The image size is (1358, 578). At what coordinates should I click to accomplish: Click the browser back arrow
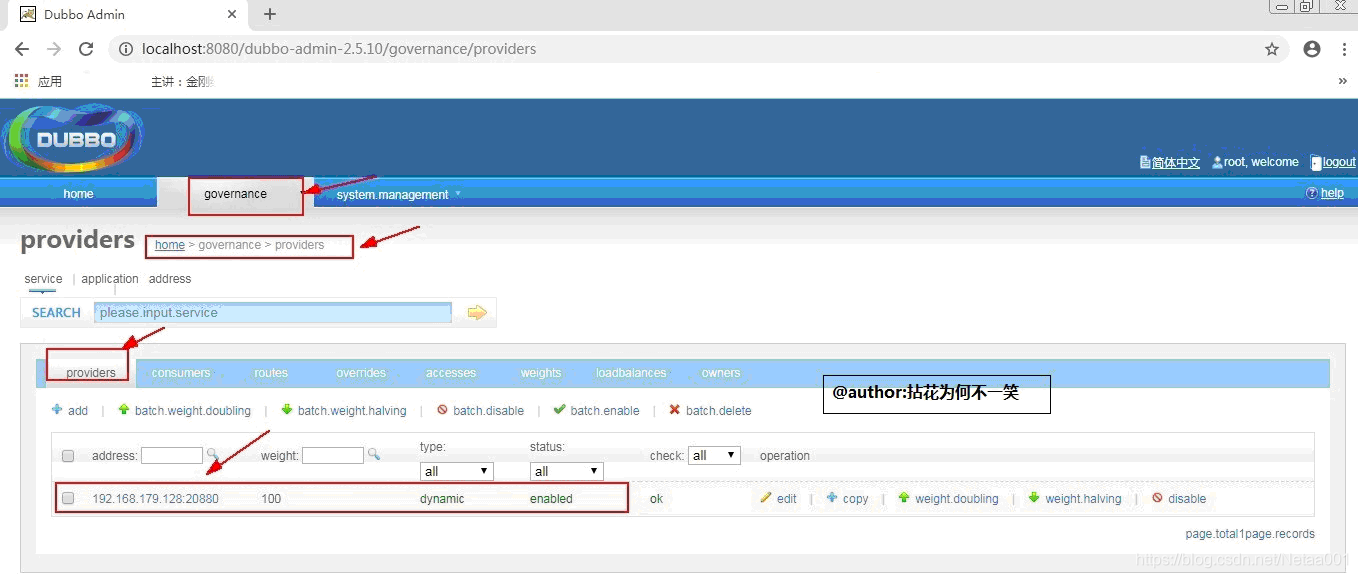pyautogui.click(x=22, y=49)
